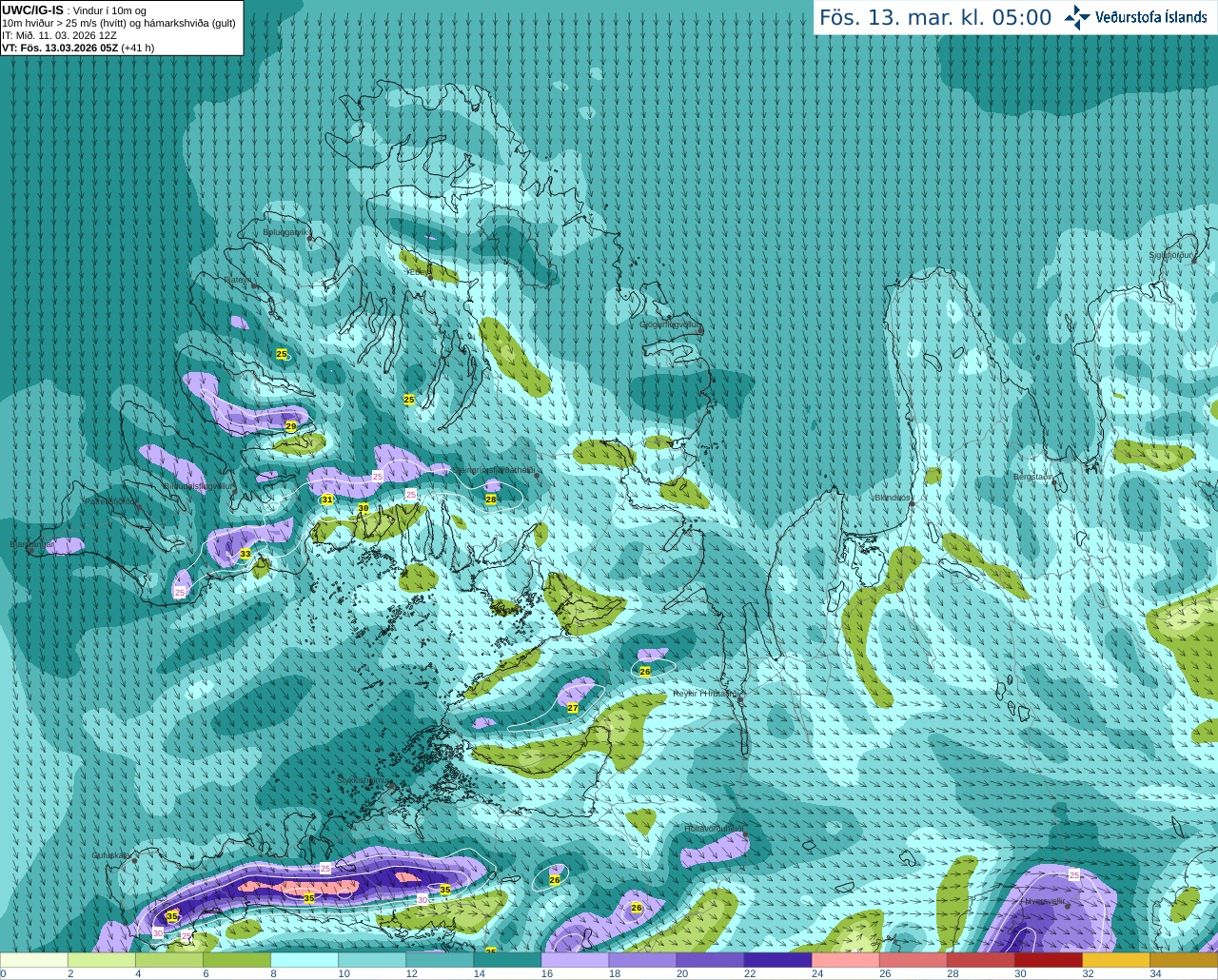Screen dimensions: 1218x980
Task: Click the Bíldudalsflugvöllur station label
Action: 197,485
